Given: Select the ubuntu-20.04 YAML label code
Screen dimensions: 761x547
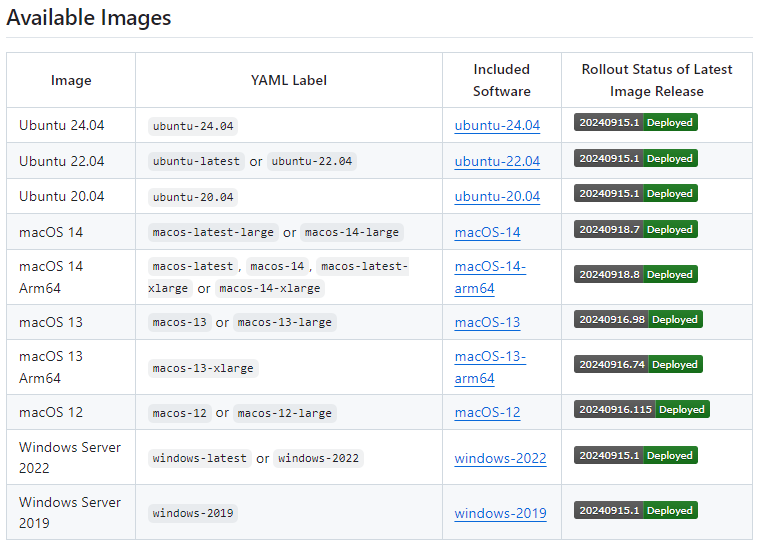Looking at the screenshot, I should pyautogui.click(x=193, y=197).
